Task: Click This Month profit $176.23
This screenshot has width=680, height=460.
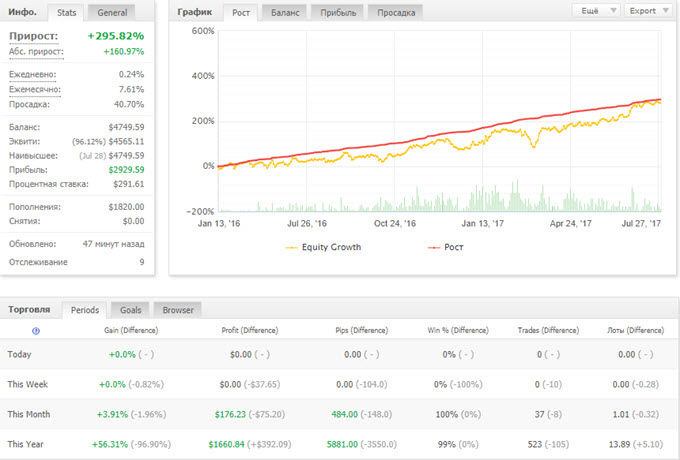Action: [x=230, y=414]
